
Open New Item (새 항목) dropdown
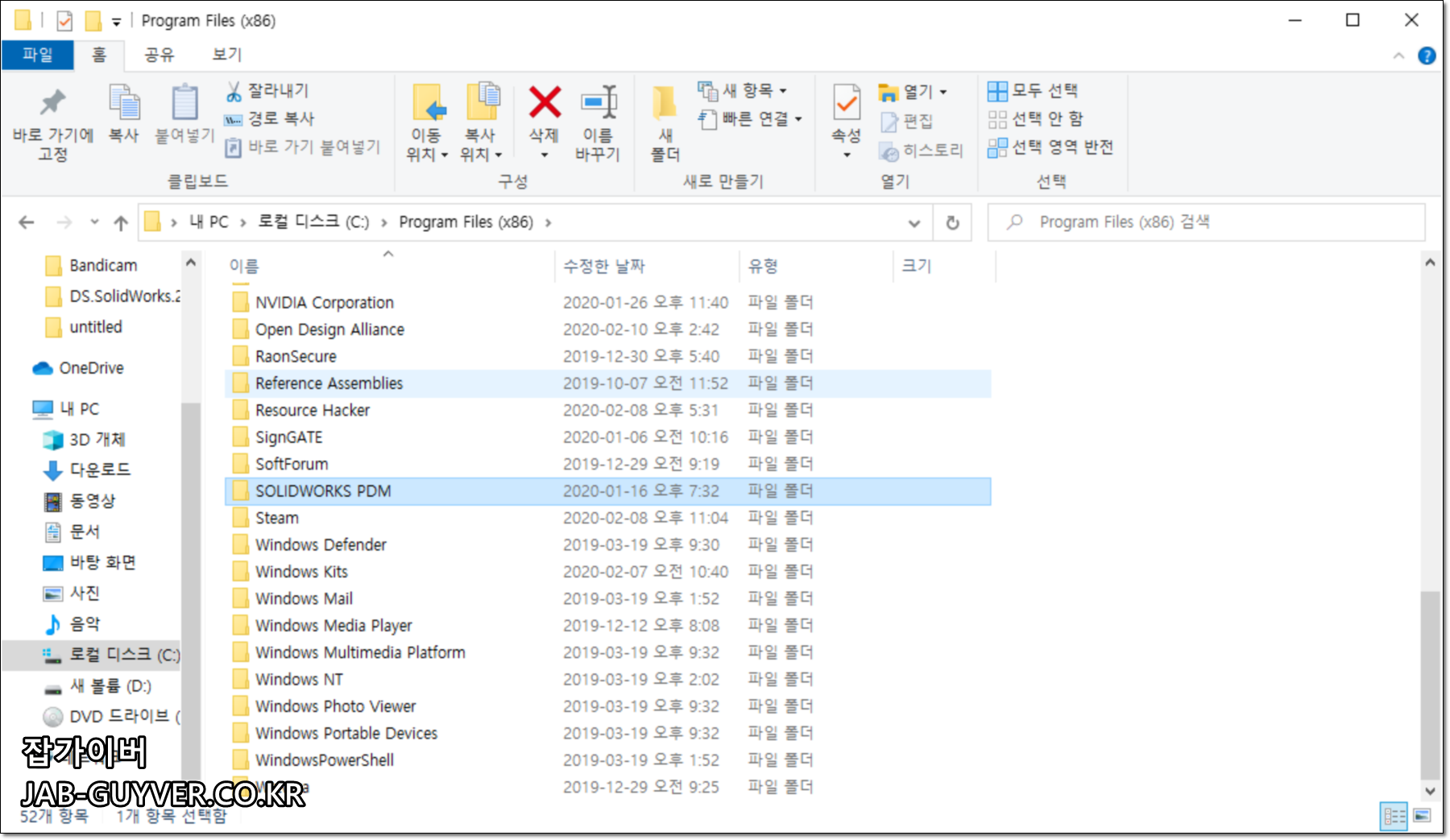[742, 90]
